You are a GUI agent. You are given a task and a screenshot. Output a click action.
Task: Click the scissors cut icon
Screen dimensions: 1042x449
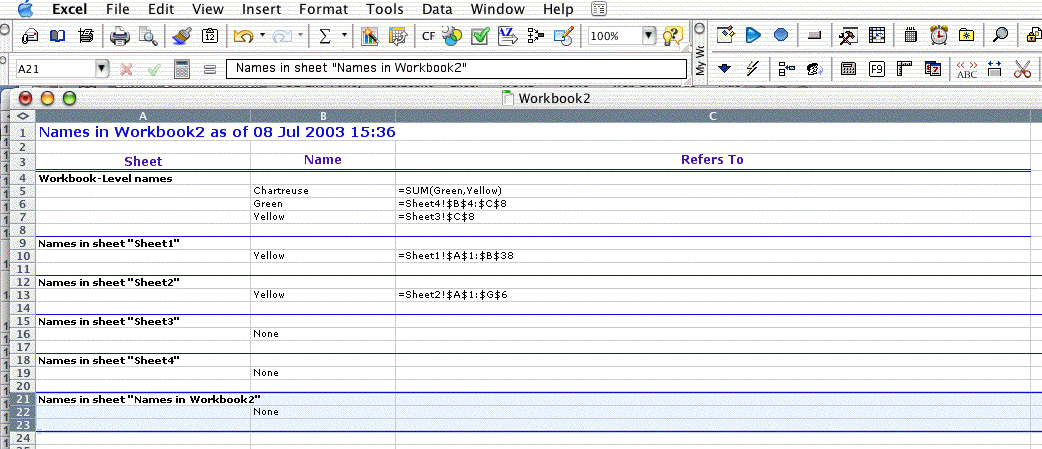click(1022, 68)
